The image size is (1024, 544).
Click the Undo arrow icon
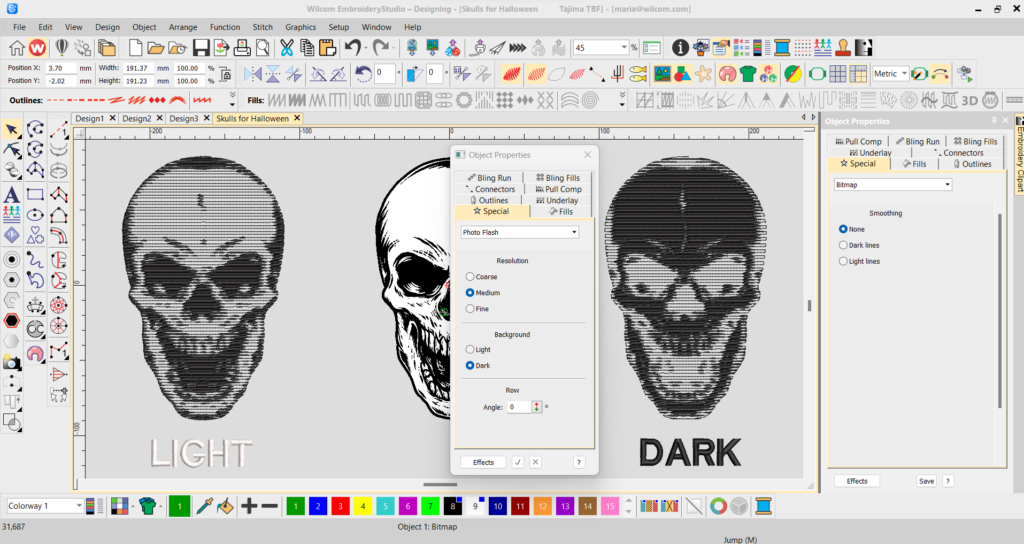pyautogui.click(x=352, y=47)
